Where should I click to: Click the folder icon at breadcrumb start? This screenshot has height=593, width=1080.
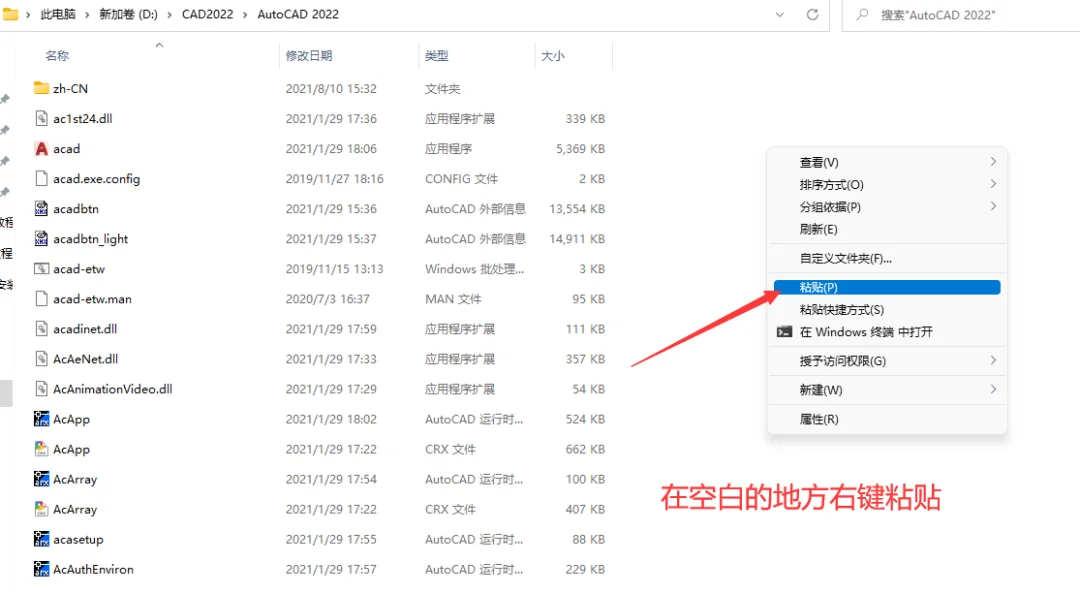[14, 14]
